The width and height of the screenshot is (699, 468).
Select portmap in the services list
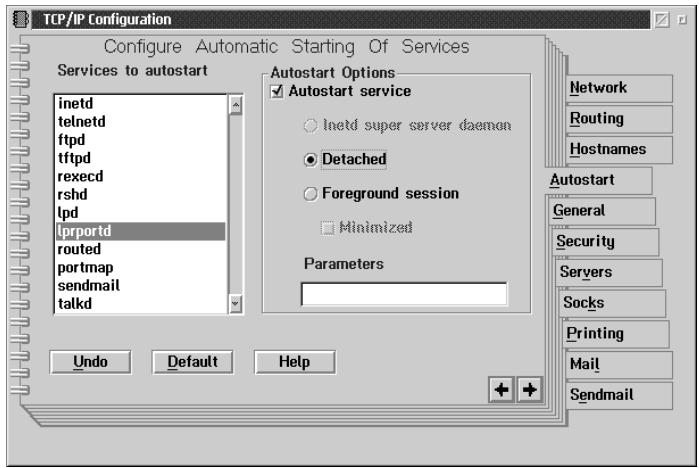[x=140, y=268]
